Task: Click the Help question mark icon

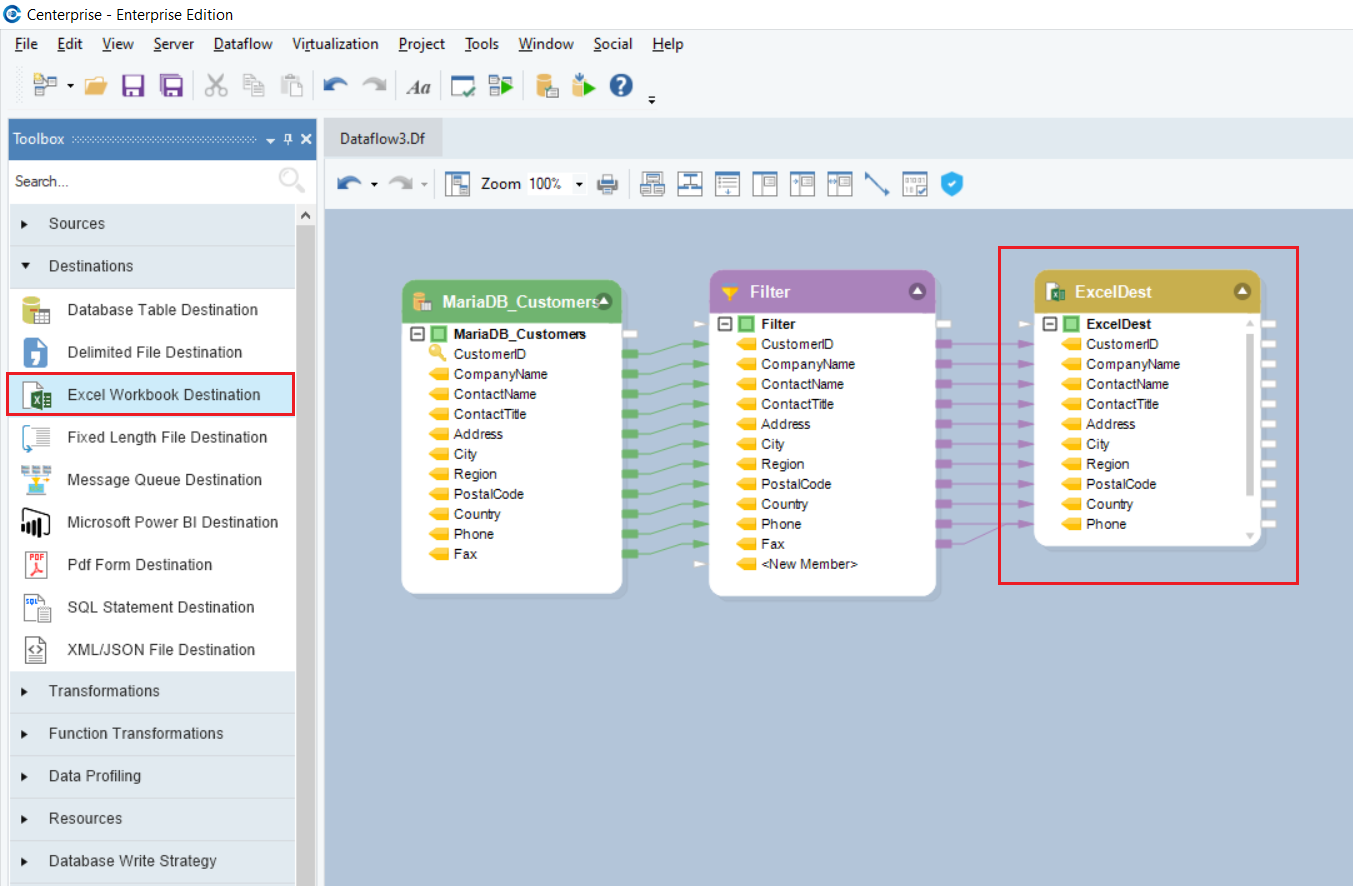Action: [621, 86]
